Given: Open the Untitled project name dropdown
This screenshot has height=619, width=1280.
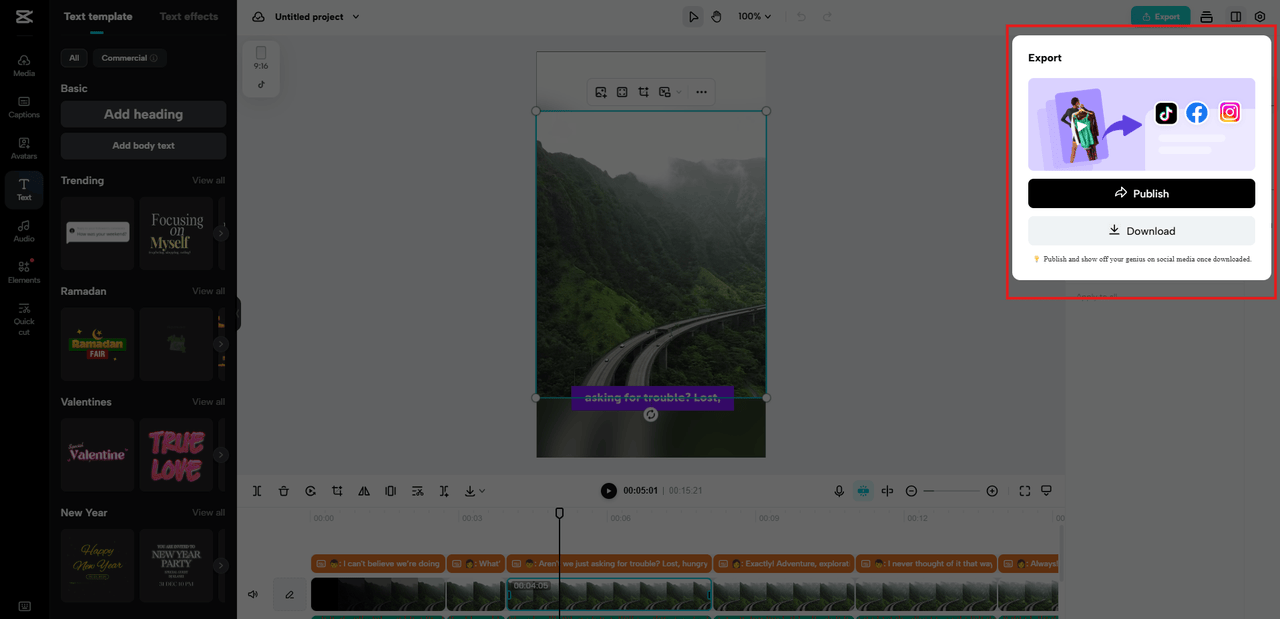Looking at the screenshot, I should coord(317,17).
